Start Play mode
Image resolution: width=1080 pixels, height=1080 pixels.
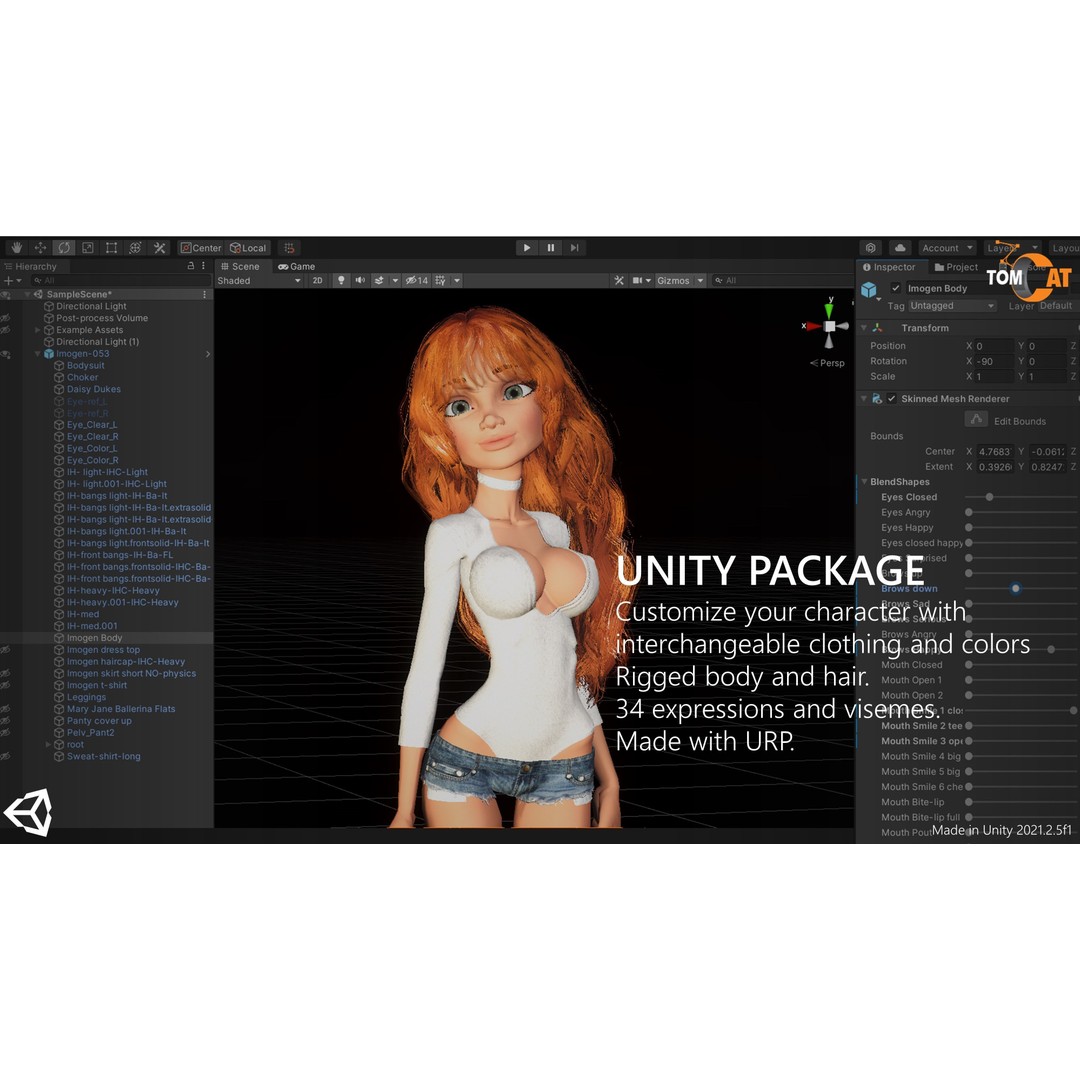(527, 248)
